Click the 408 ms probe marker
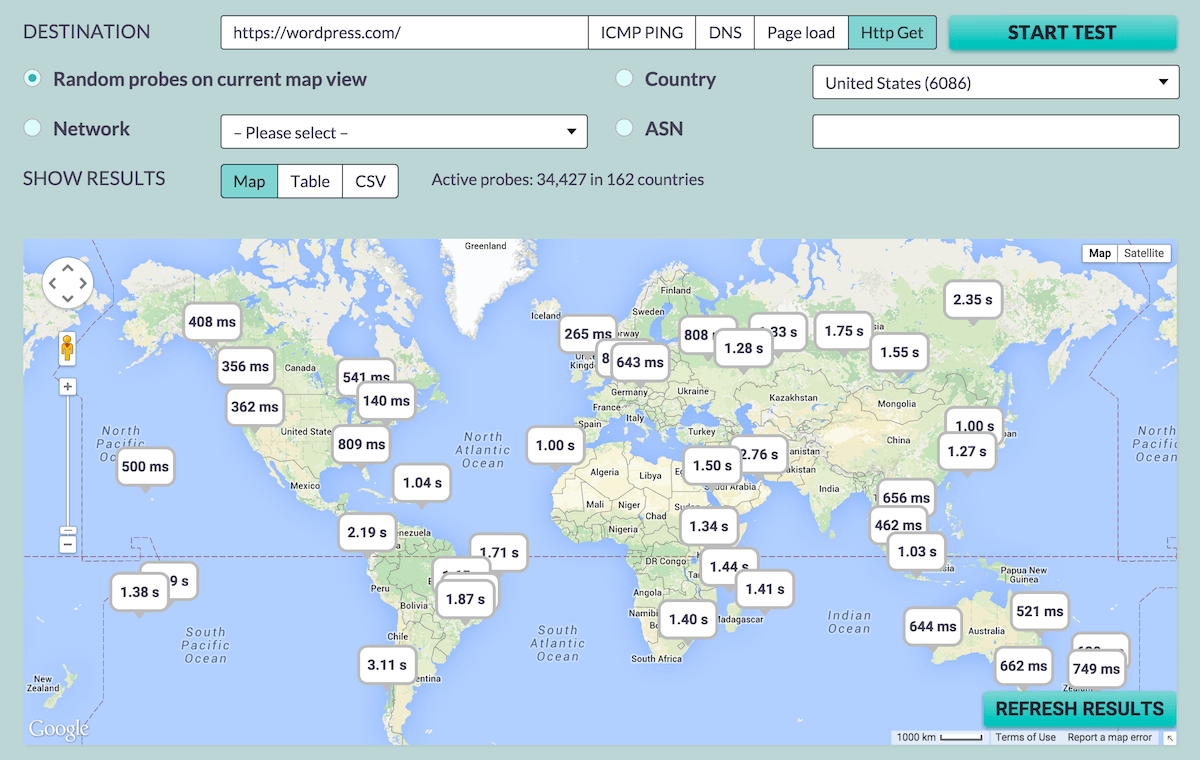 click(212, 322)
